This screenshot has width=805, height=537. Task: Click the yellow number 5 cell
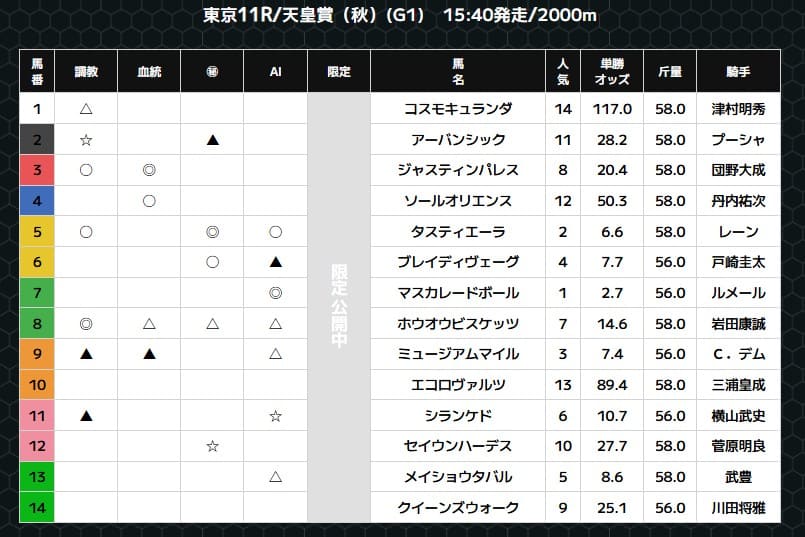pyautogui.click(x=37, y=232)
